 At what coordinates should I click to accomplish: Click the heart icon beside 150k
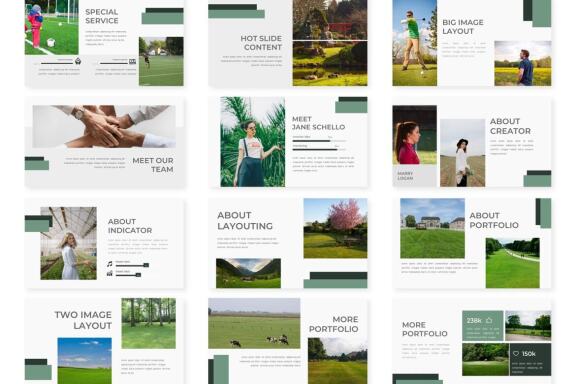[x=516, y=354]
